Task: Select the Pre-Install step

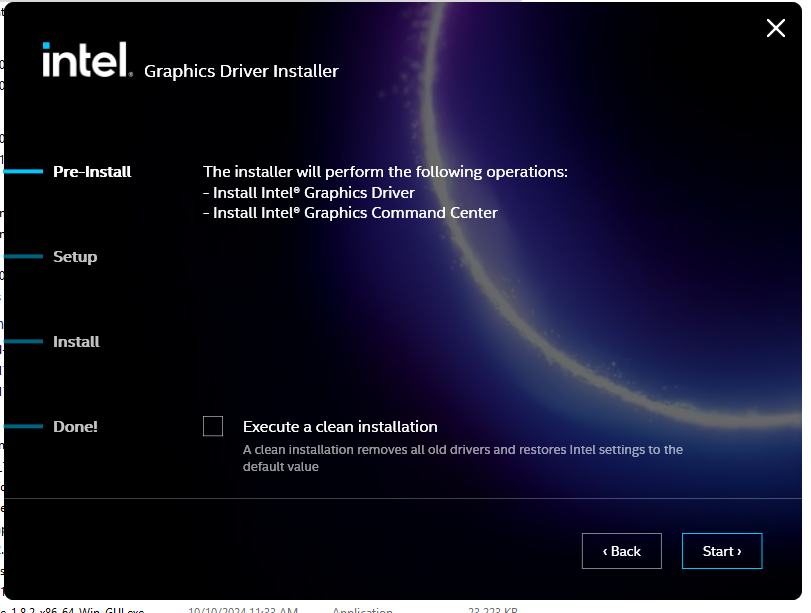Action: (x=92, y=172)
